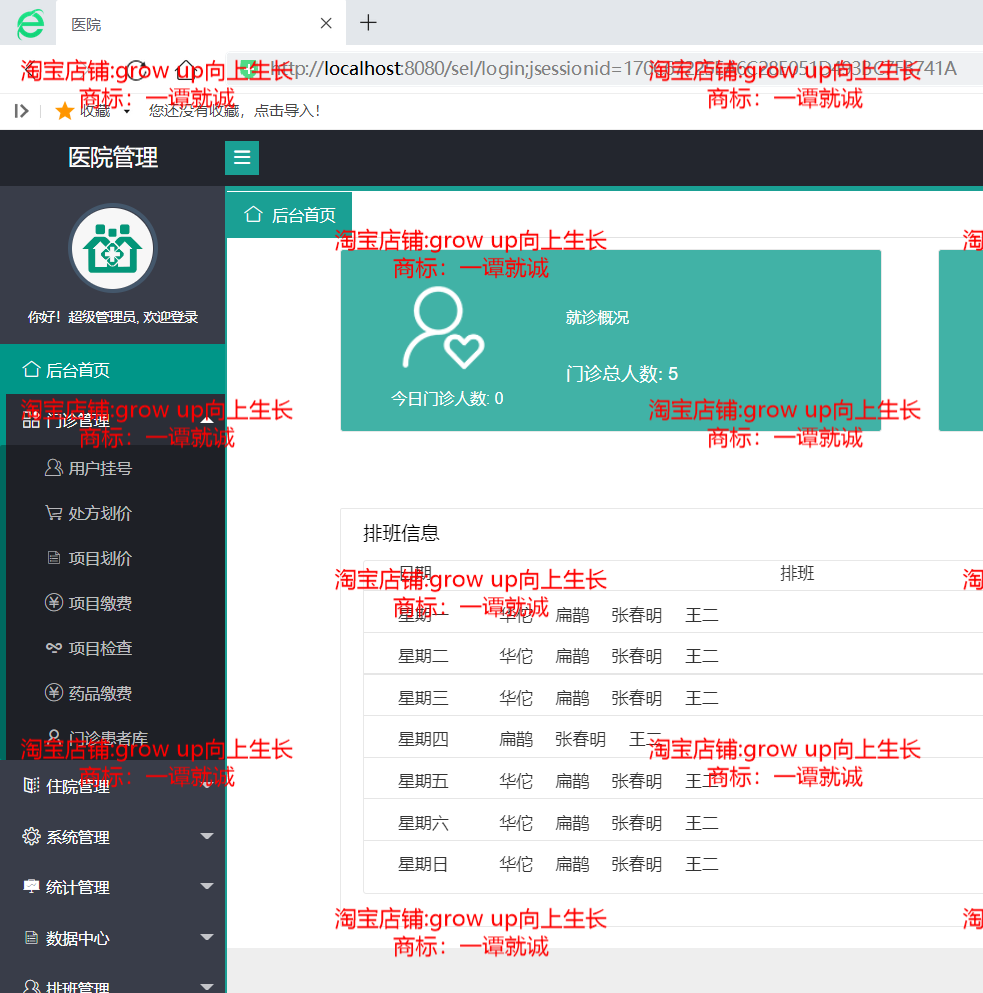Expand the 系统管理 dropdown arrow

click(206, 836)
